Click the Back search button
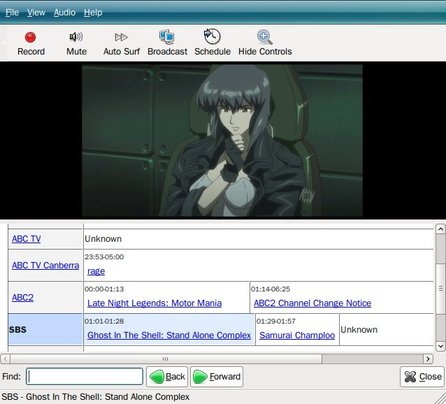This screenshot has width=446, height=404. [167, 377]
